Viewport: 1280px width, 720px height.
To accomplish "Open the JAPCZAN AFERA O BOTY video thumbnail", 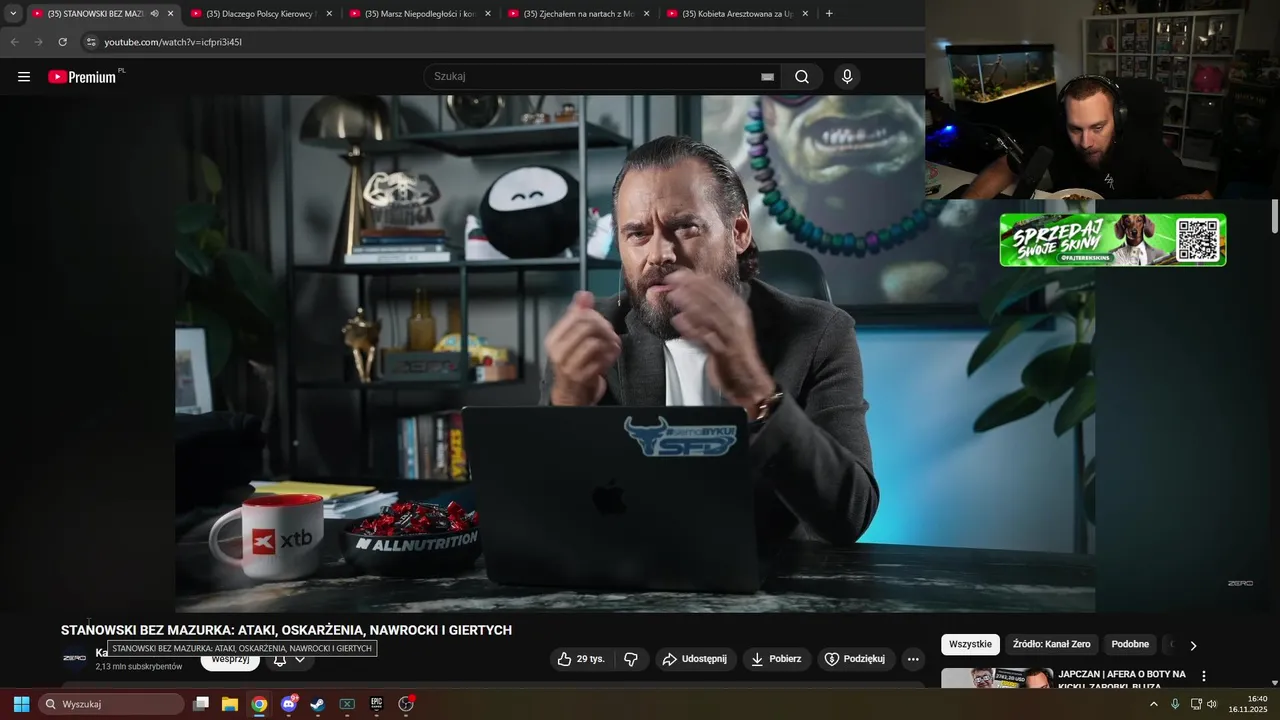I will (997, 678).
